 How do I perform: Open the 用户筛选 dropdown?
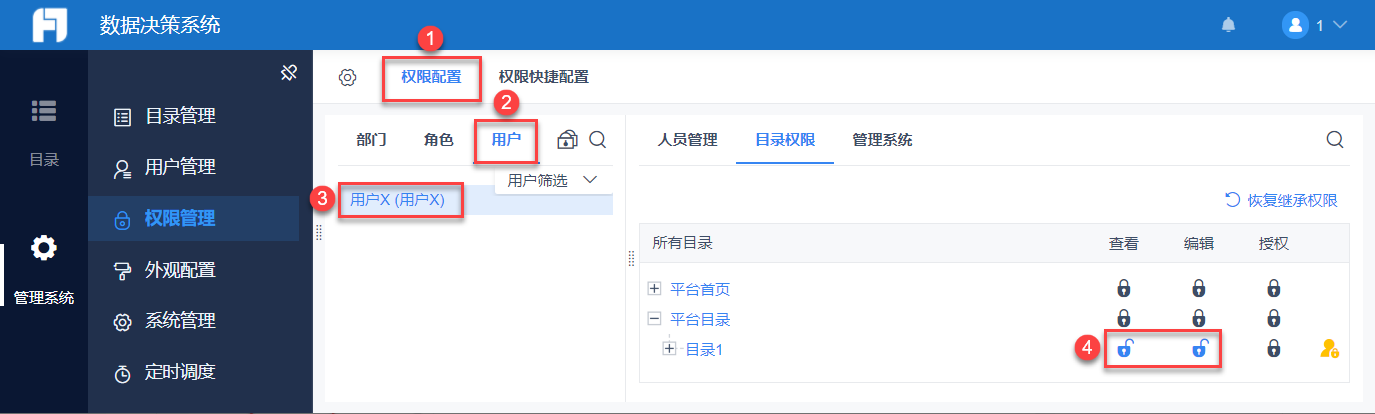(x=552, y=180)
